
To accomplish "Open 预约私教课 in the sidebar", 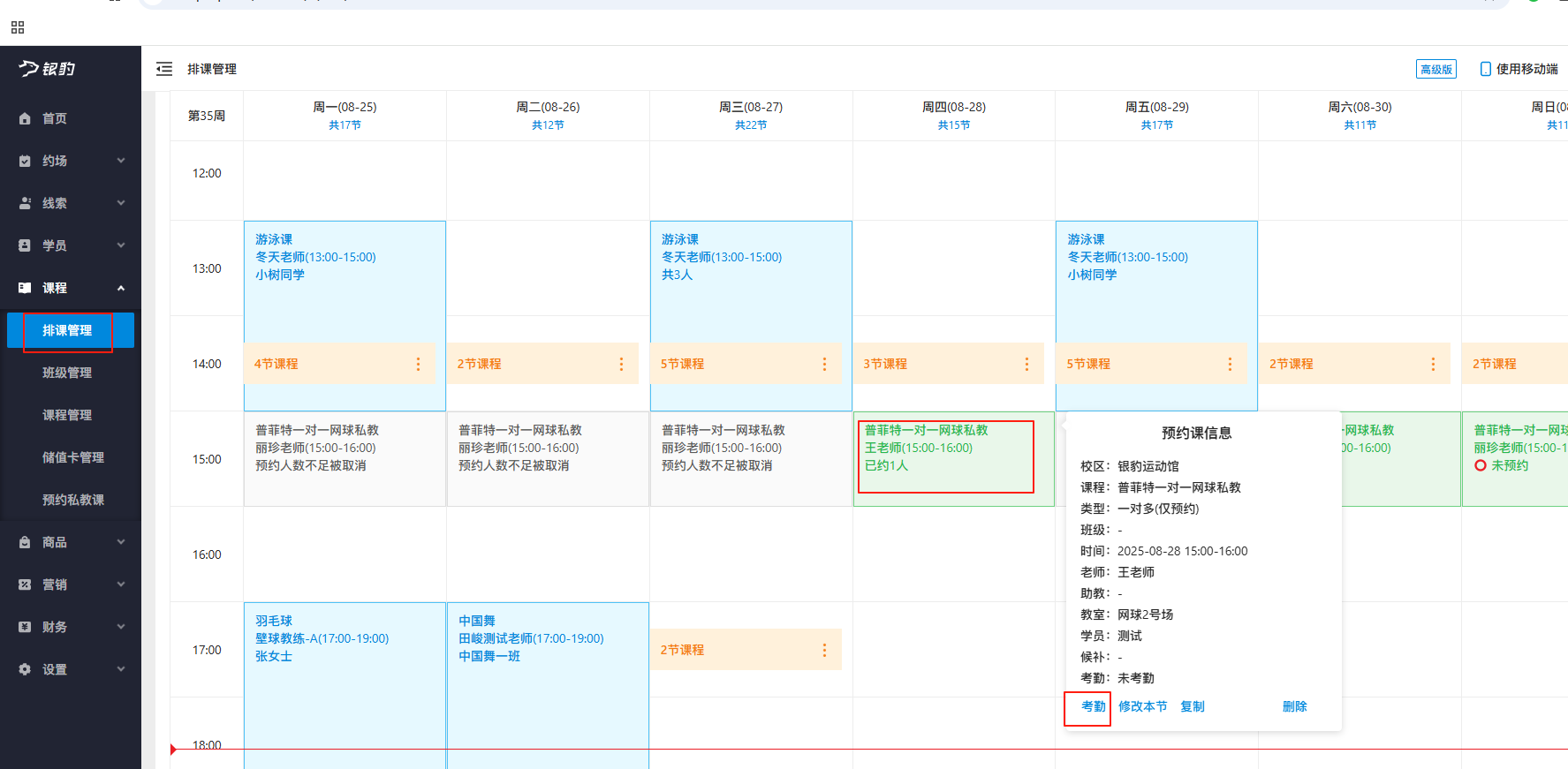I will (x=73, y=500).
